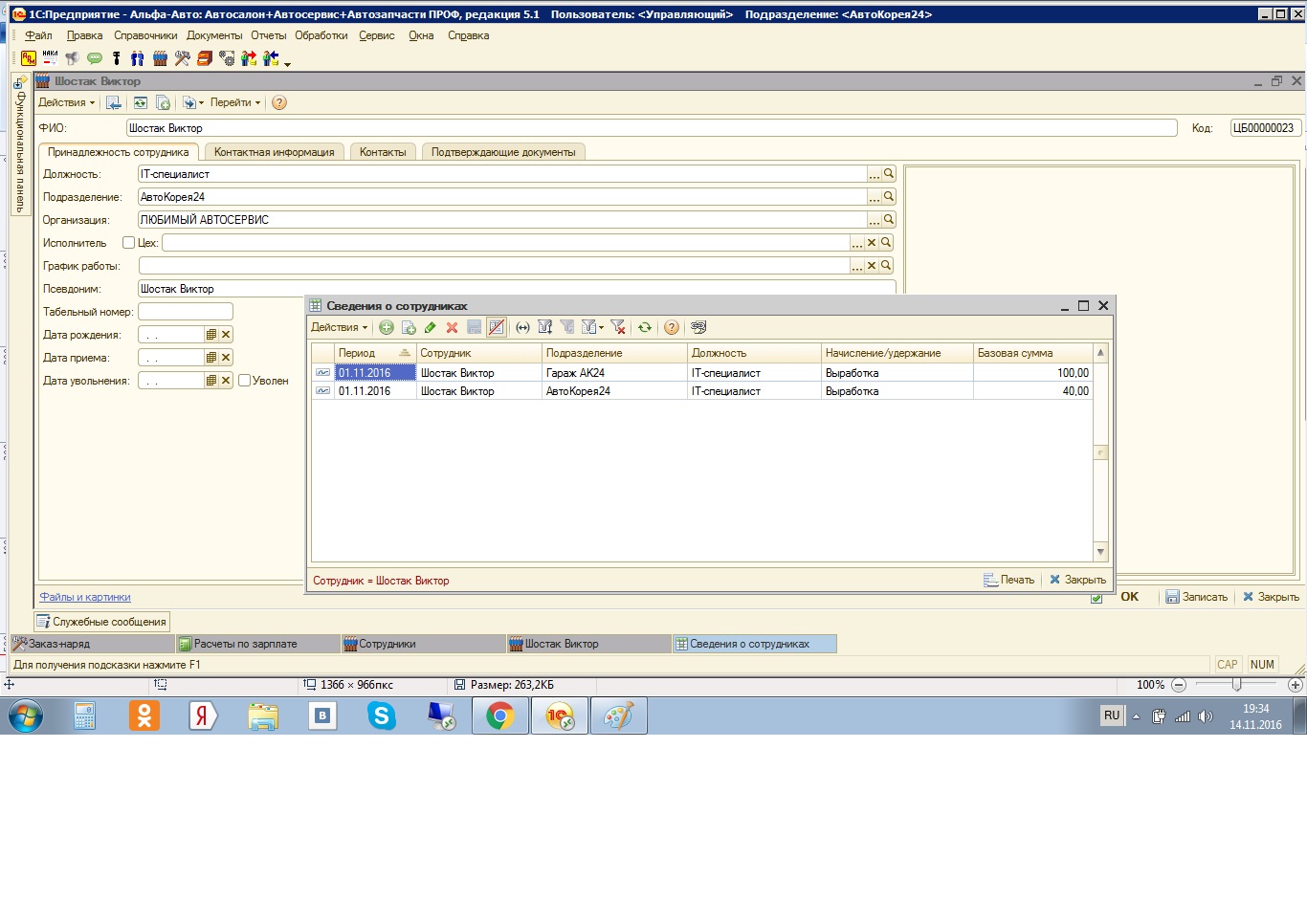Click the help icon in Сведения о сотрудниках toolbar
The image size is (1307, 924).
pyautogui.click(x=672, y=327)
